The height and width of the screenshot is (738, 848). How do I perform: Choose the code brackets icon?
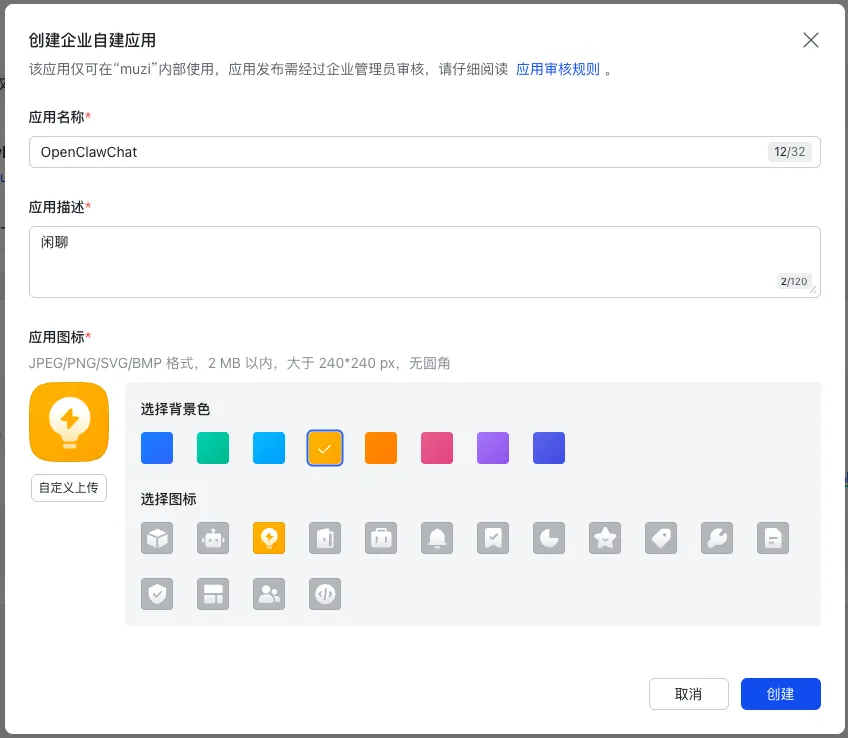[x=325, y=594]
